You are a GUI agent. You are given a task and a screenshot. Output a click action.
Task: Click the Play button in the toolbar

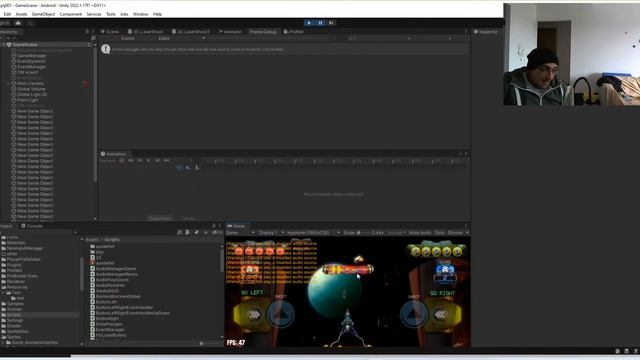(x=309, y=23)
